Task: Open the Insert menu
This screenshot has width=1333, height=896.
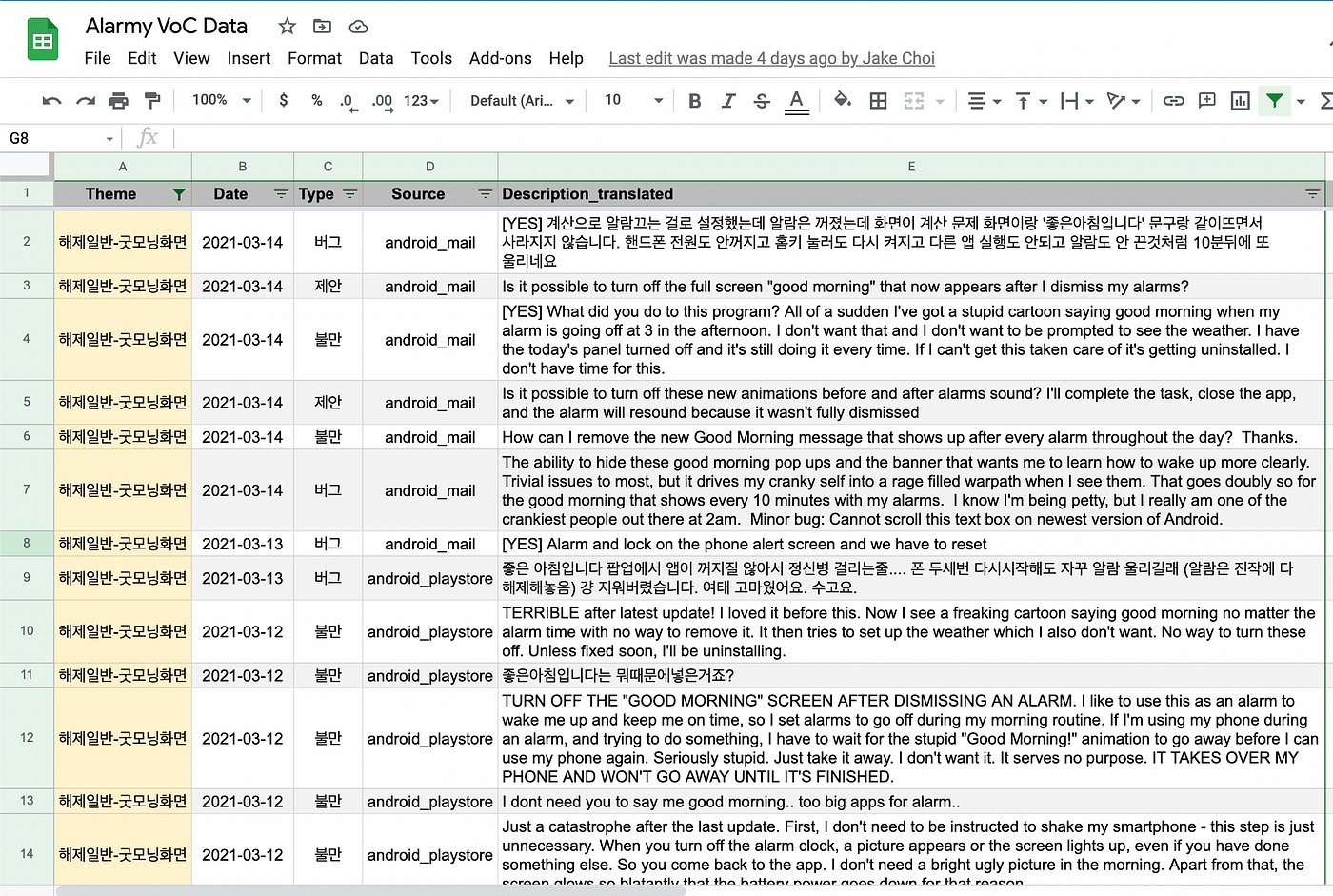Action: pos(249,58)
